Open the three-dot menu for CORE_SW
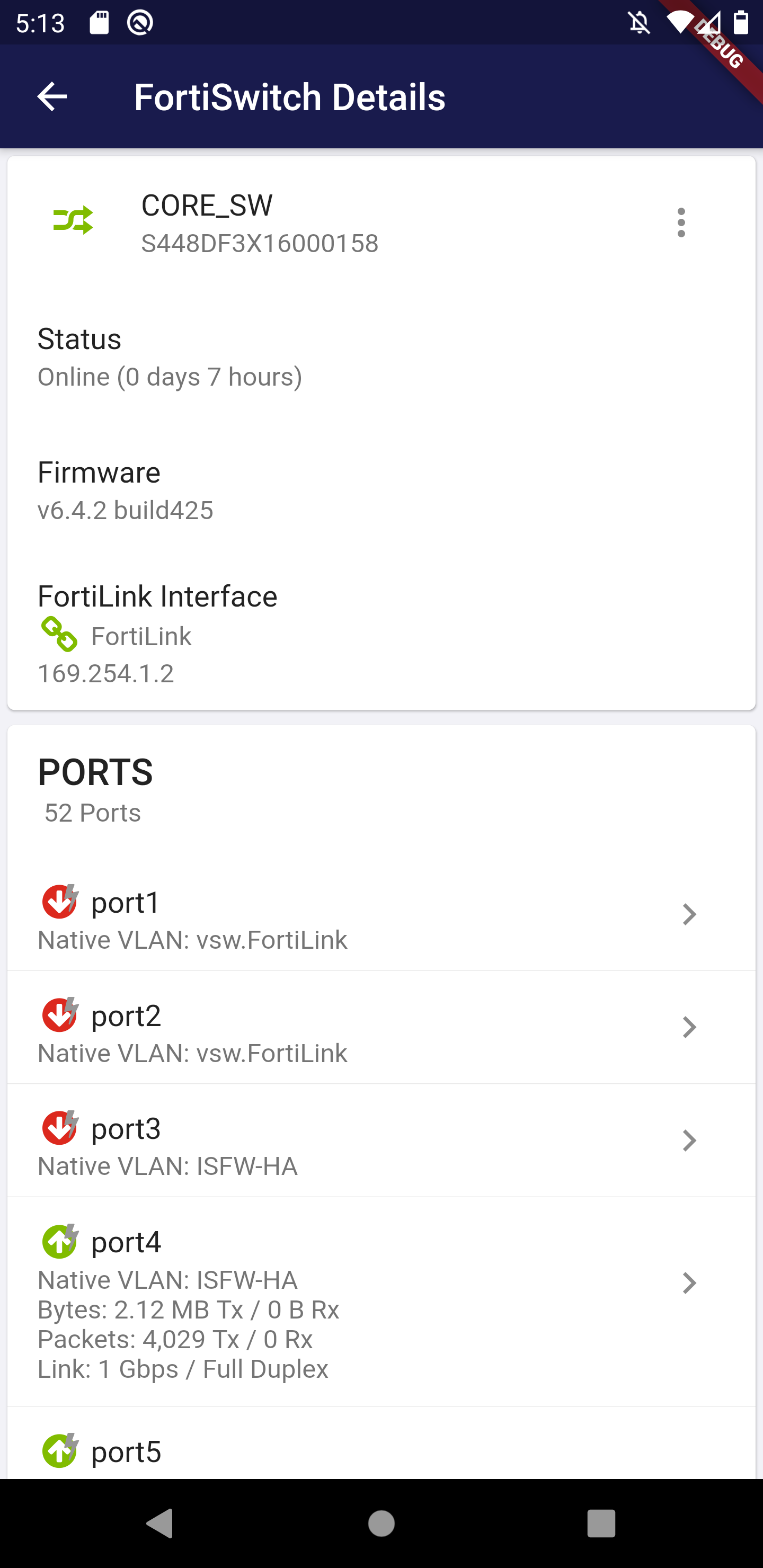Image resolution: width=763 pixels, height=1568 pixels. (x=681, y=223)
